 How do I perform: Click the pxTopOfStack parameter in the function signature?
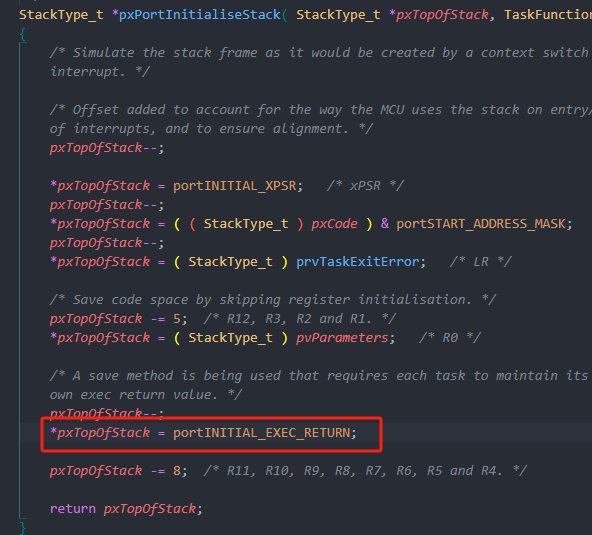coord(442,15)
